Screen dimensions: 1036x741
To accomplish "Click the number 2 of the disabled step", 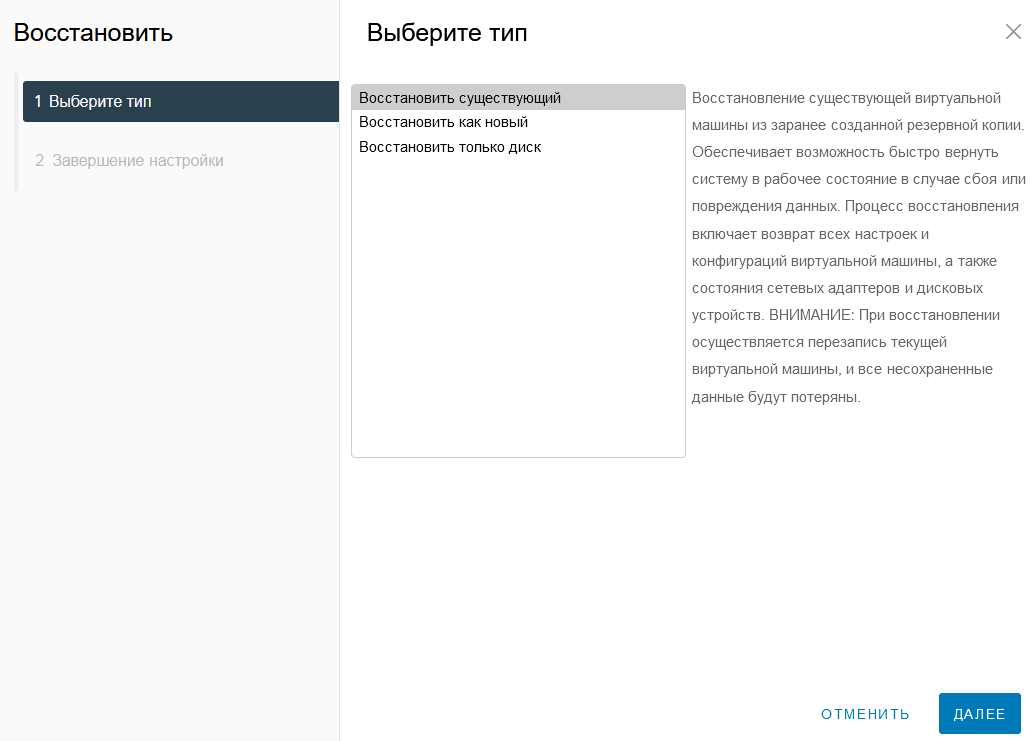I will (x=40, y=160).
